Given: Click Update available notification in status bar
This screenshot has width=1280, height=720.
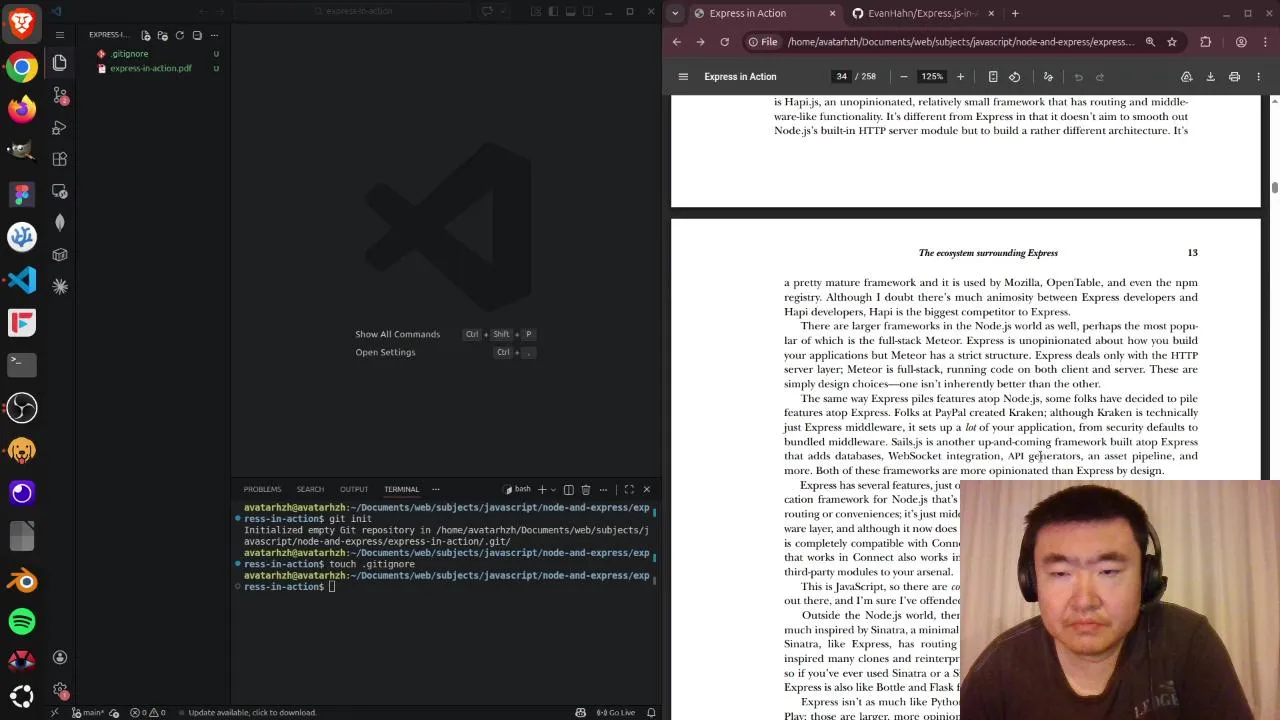Looking at the screenshot, I should tap(252, 712).
